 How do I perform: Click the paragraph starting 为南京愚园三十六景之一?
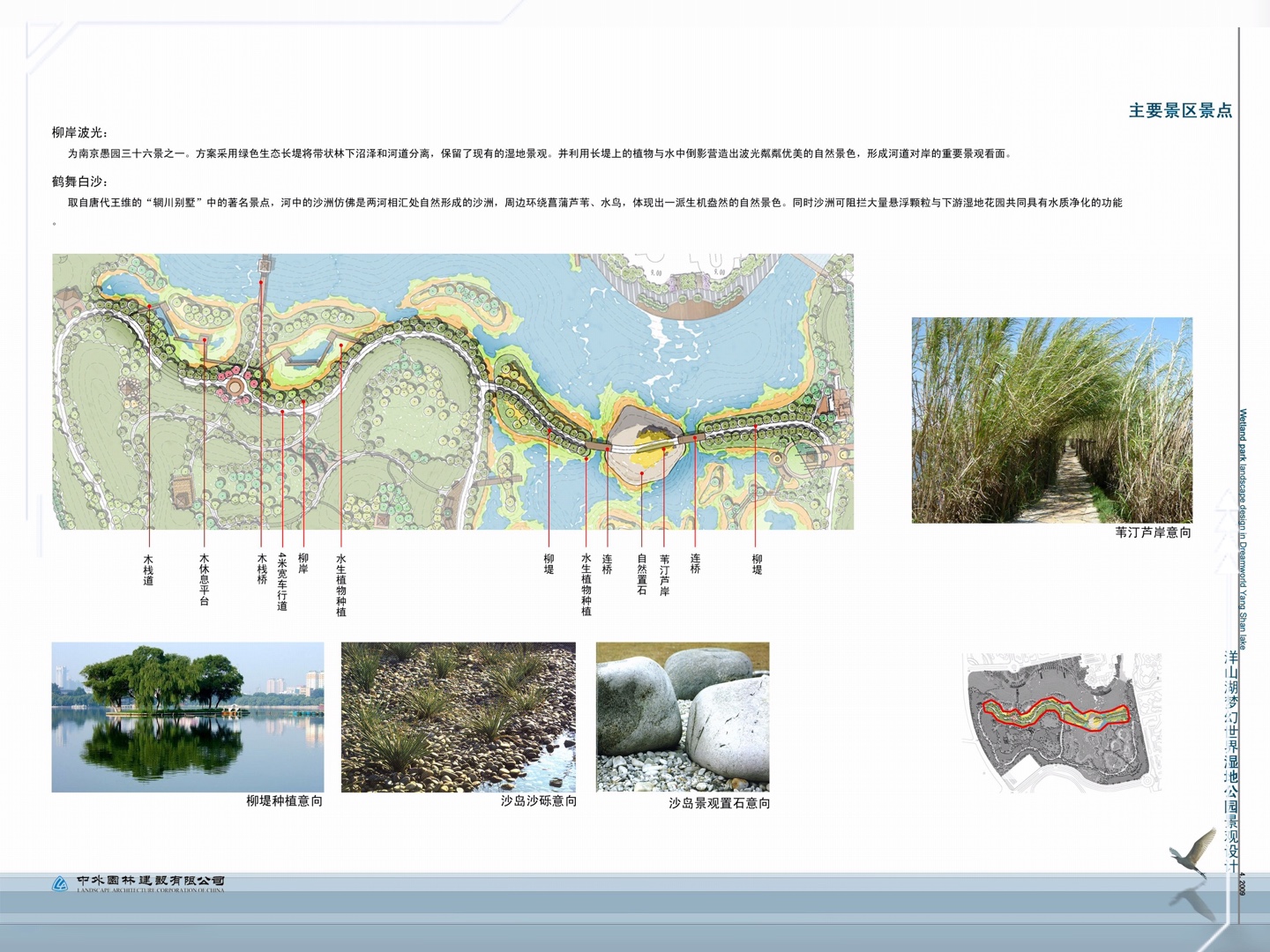pyautogui.click(x=540, y=153)
